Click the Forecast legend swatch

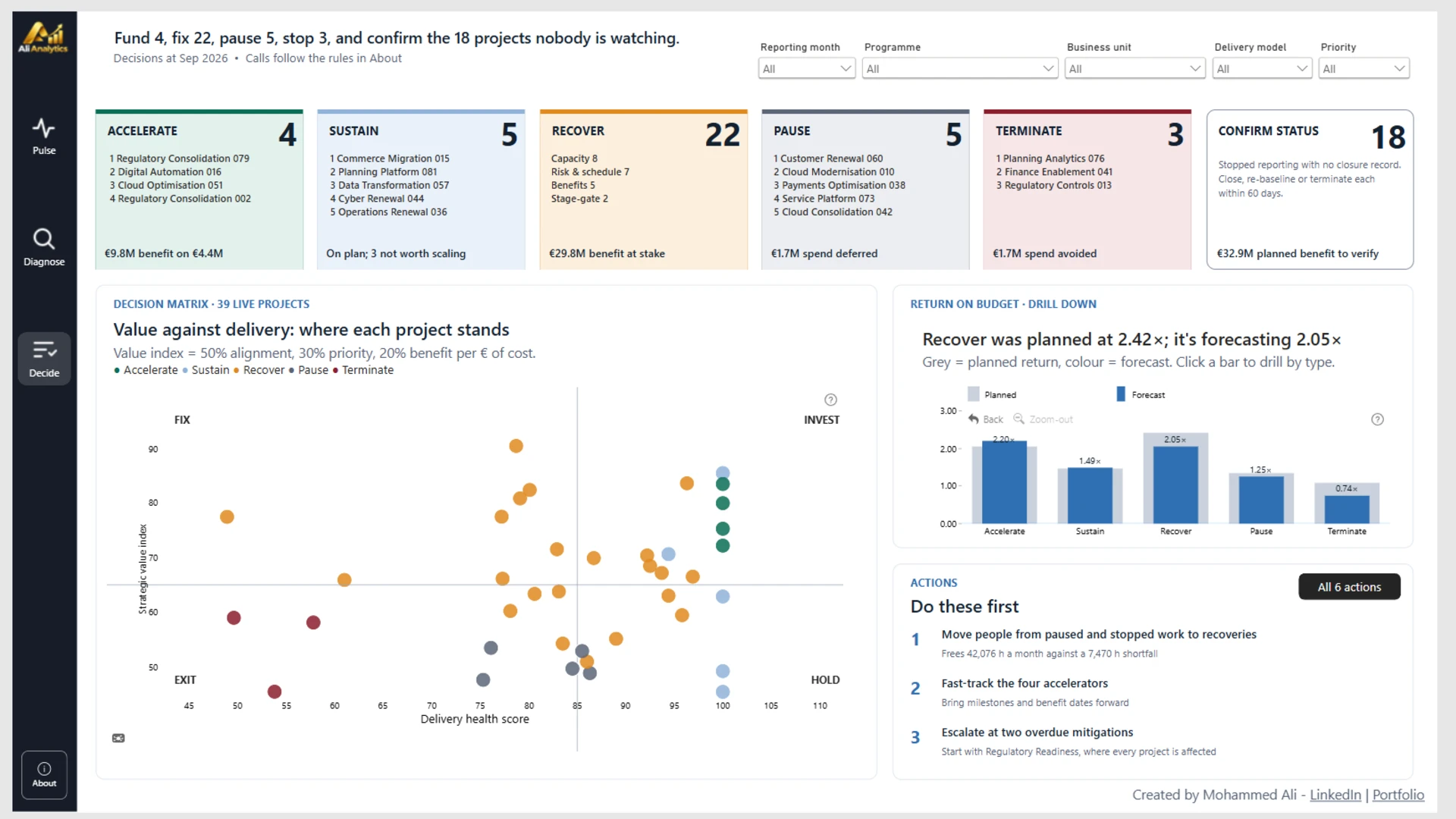[x=1121, y=394]
